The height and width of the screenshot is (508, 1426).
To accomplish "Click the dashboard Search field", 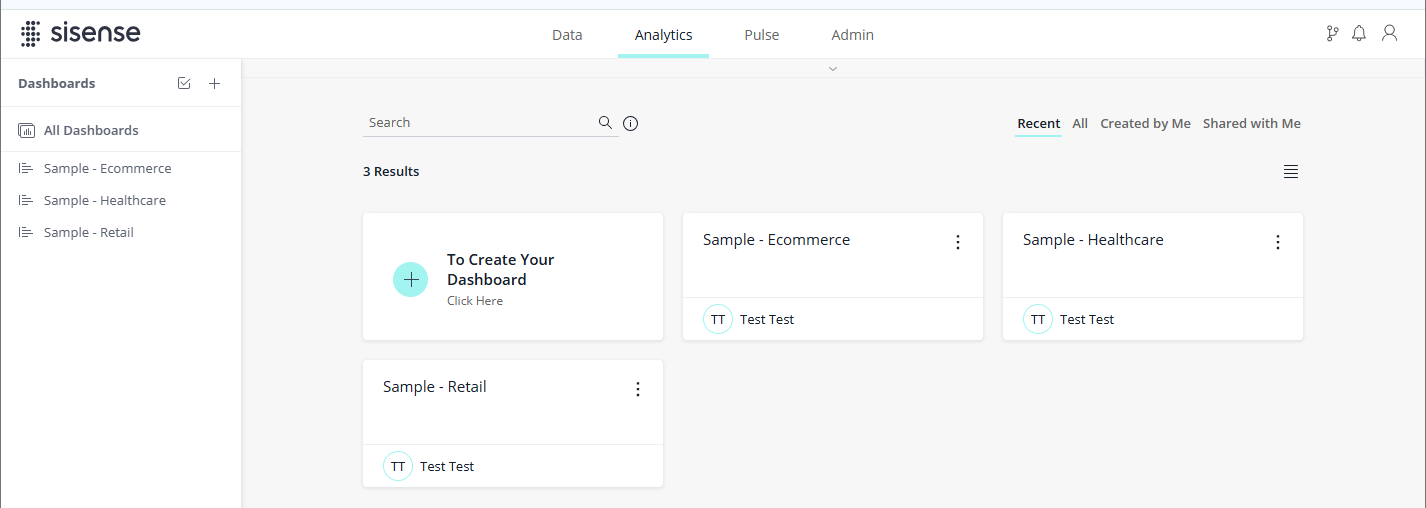I will tap(478, 123).
